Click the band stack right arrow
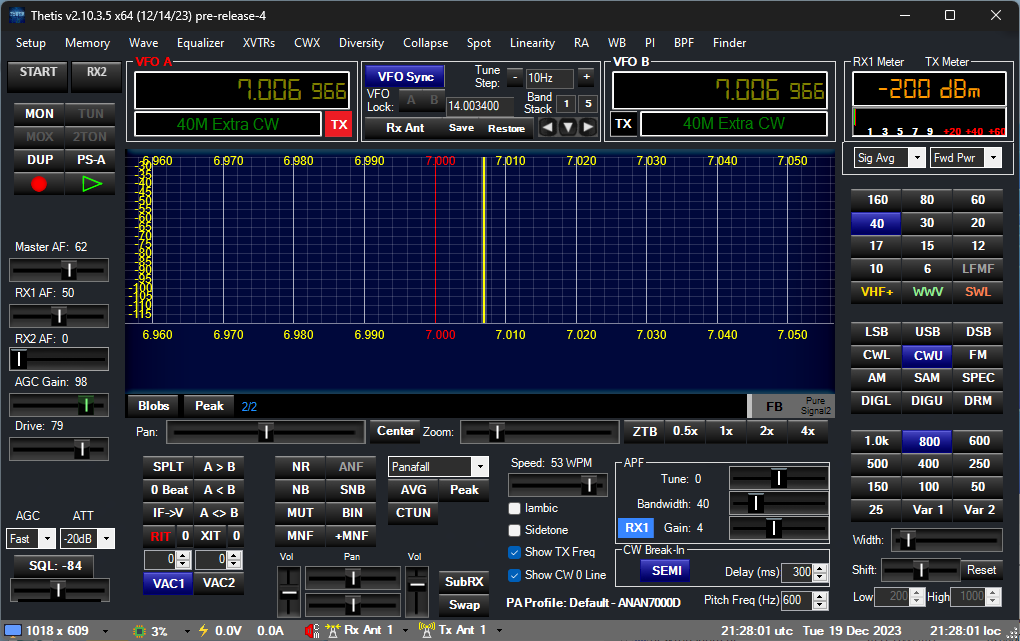This screenshot has width=1020, height=641. 588,127
